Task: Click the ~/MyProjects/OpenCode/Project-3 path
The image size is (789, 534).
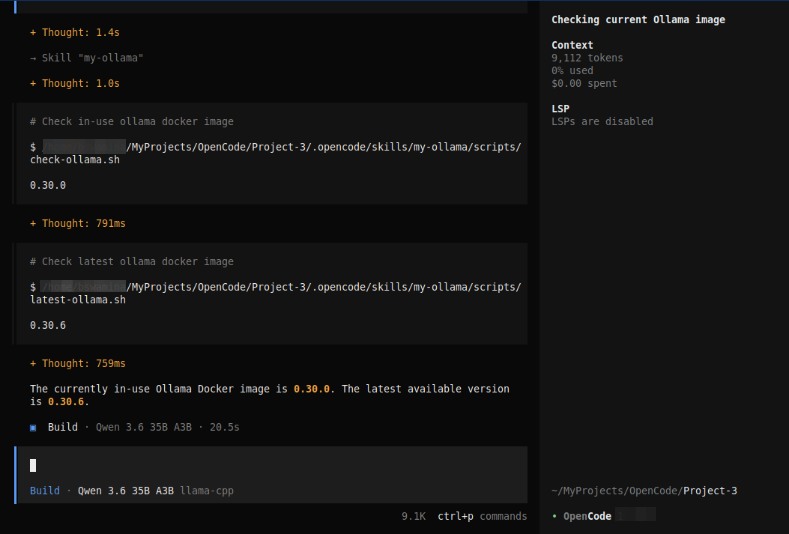Action: [644, 490]
